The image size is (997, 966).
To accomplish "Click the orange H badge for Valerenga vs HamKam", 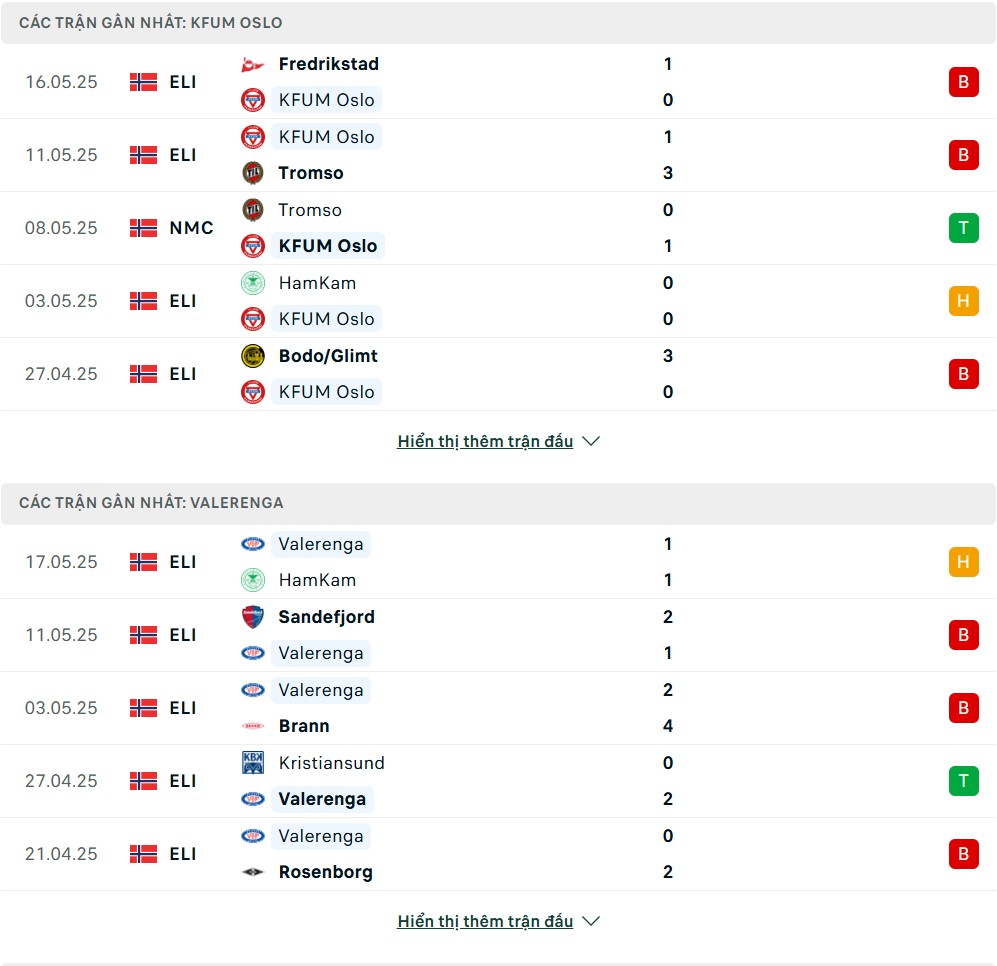I will [963, 562].
